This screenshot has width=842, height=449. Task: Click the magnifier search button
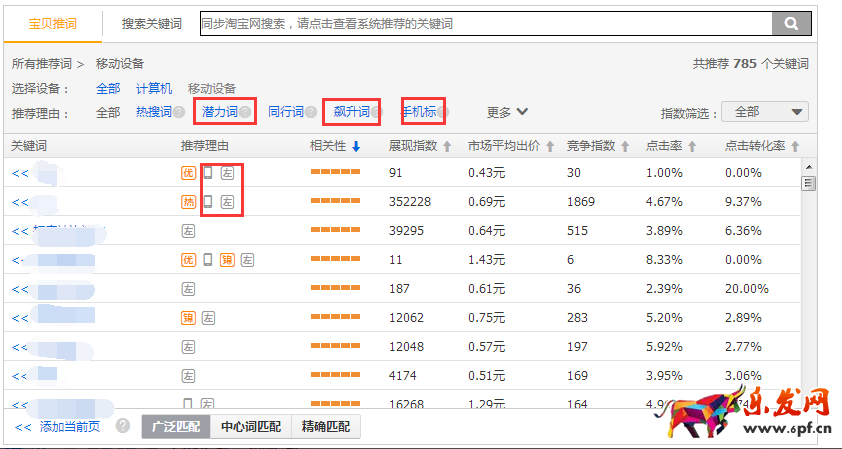point(791,24)
